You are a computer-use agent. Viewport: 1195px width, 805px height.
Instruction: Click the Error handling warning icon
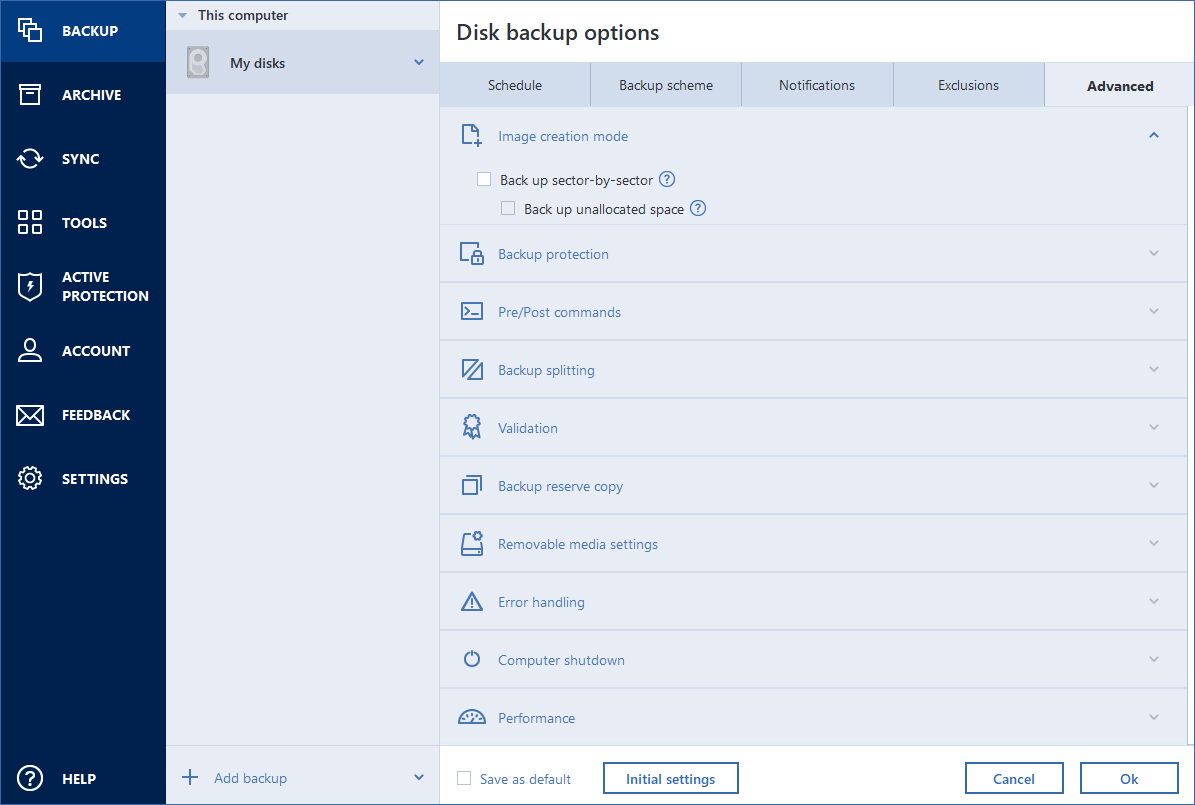(x=471, y=602)
